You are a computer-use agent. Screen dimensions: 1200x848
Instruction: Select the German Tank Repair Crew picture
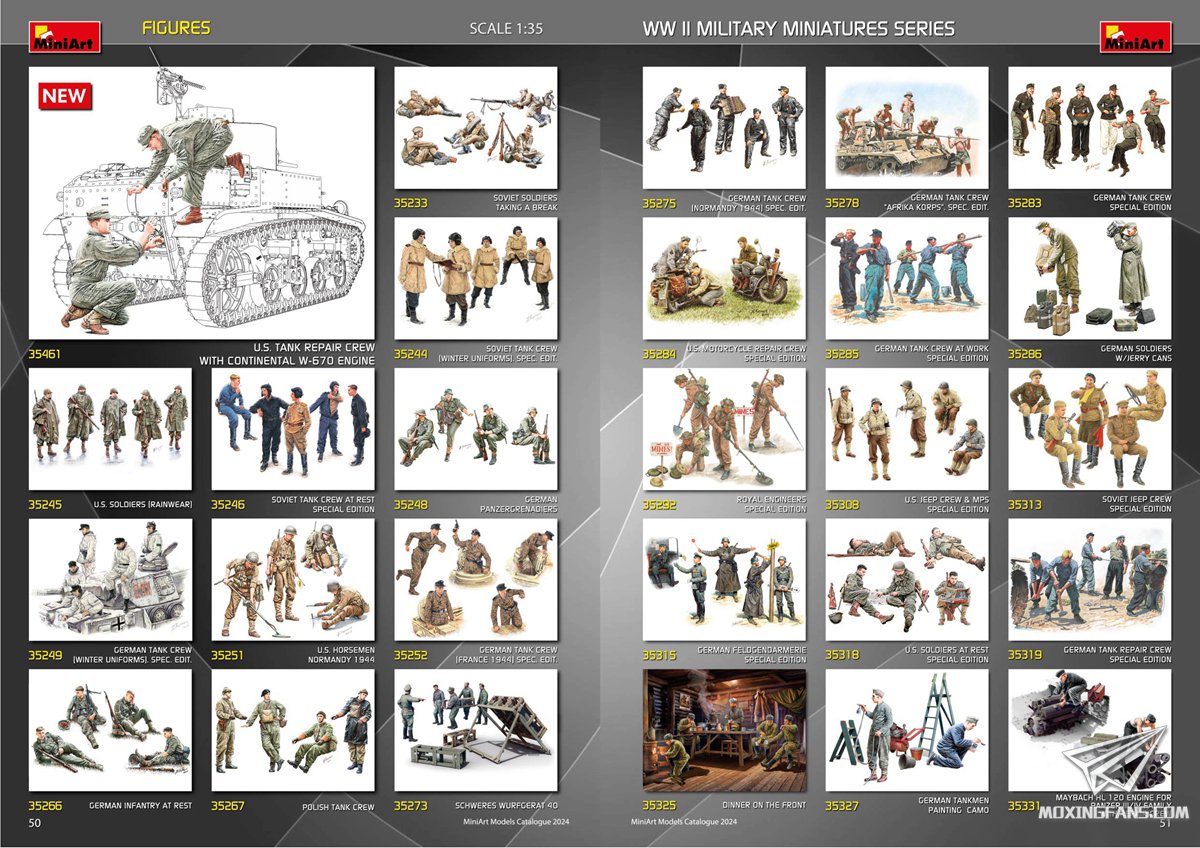1090,580
